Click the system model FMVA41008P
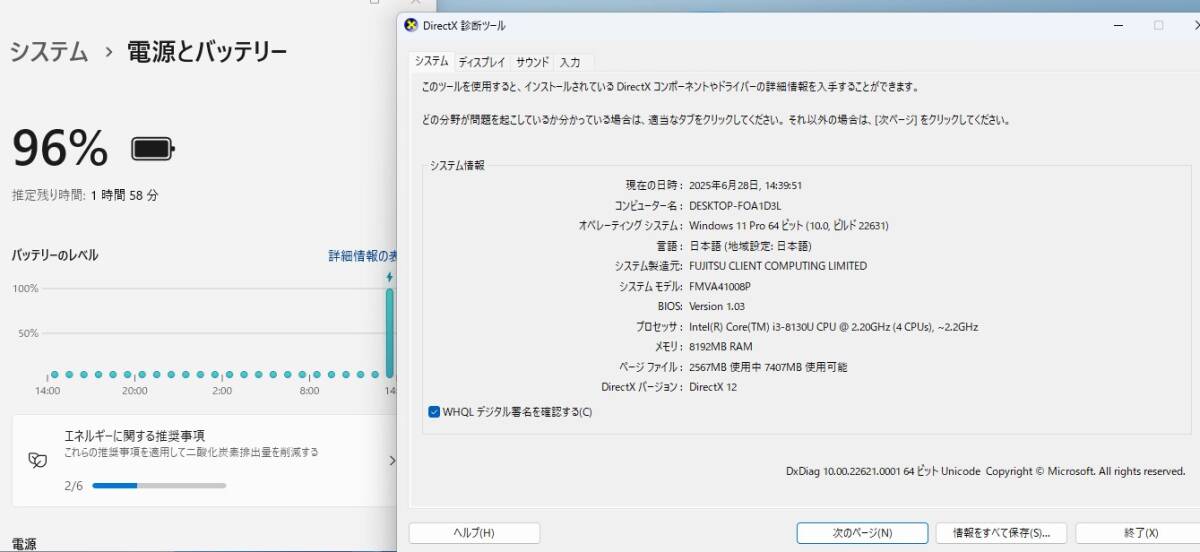Screen dimensions: 1200x552 coord(720,286)
